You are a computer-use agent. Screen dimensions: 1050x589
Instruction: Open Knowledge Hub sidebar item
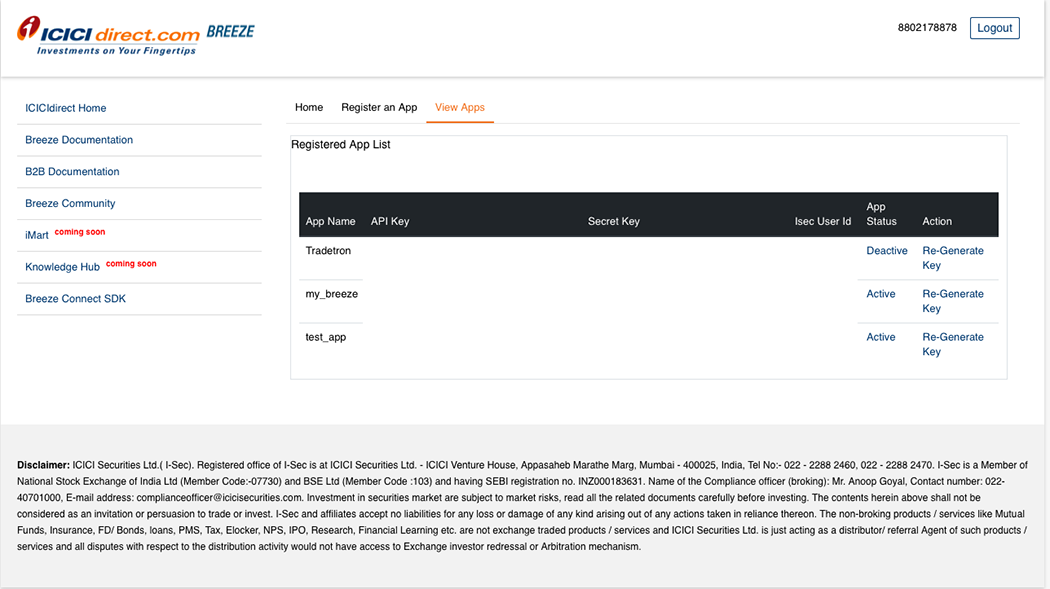point(62,267)
